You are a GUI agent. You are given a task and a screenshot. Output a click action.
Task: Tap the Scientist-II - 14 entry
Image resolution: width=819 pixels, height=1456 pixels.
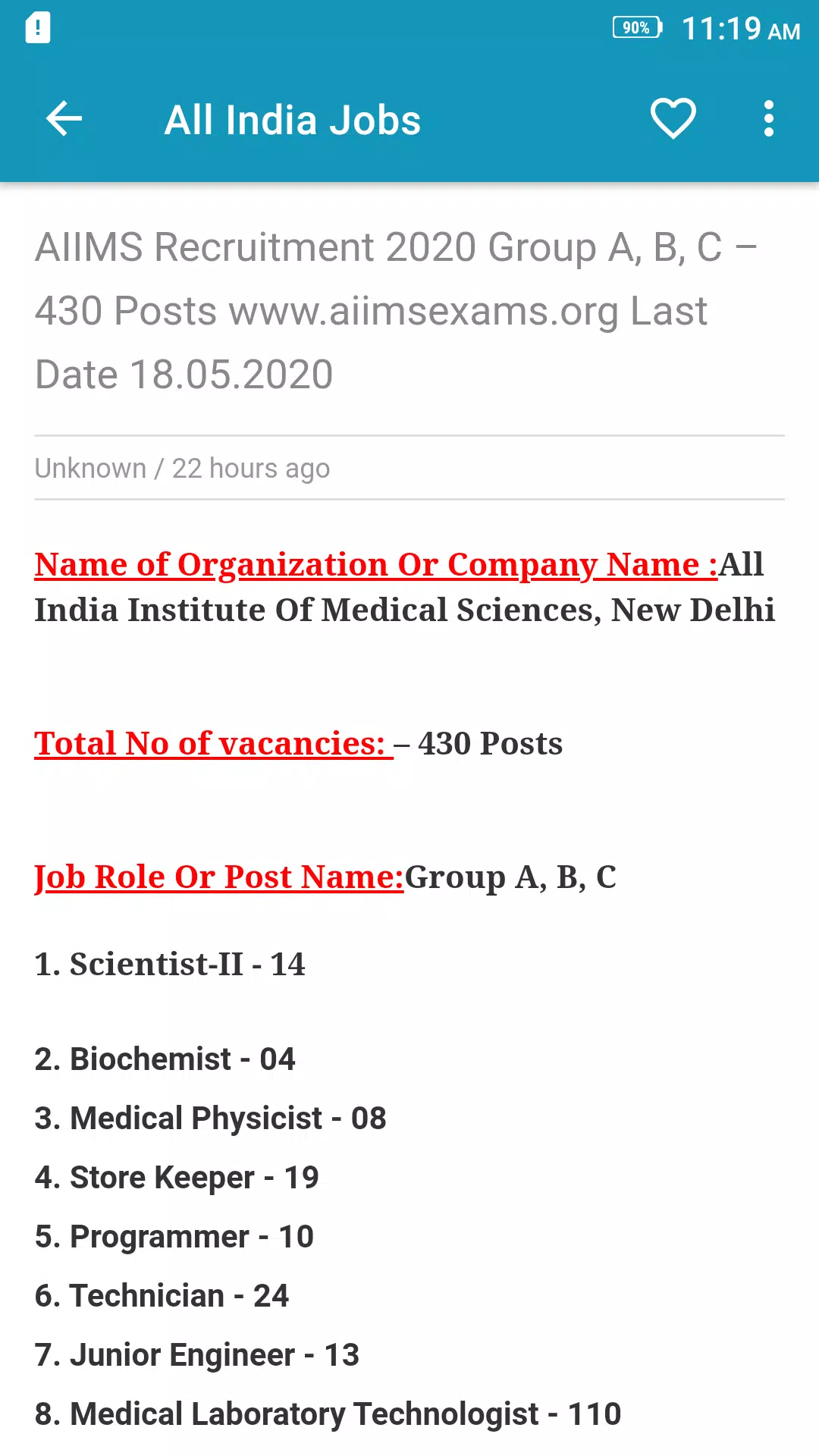pyautogui.click(x=170, y=965)
